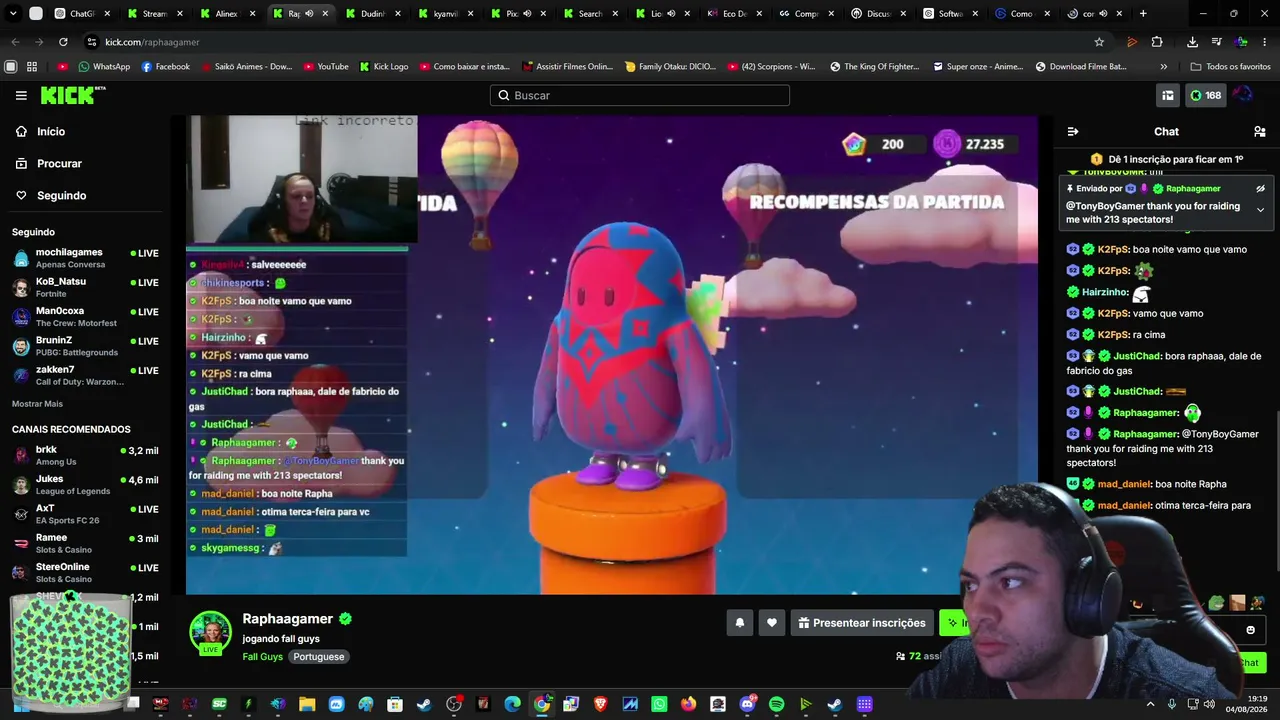Hide the pinned raid message

pyautogui.click(x=1260, y=188)
